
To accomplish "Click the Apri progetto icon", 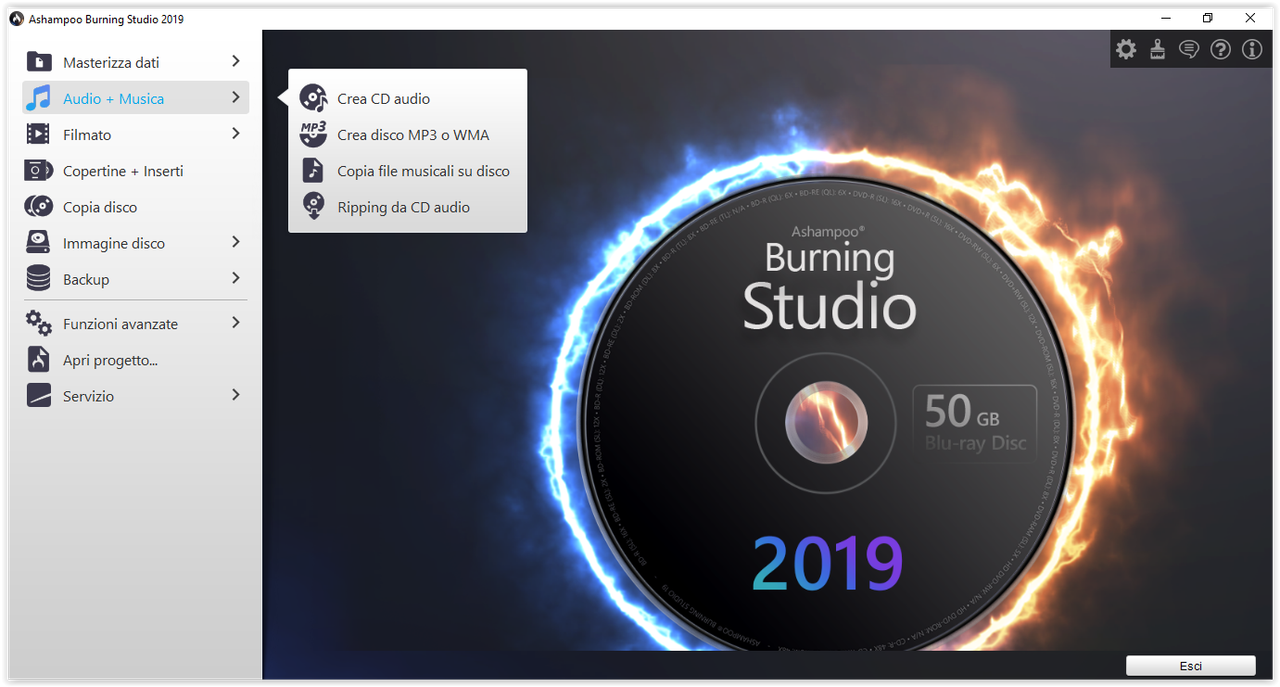I will tap(38, 360).
